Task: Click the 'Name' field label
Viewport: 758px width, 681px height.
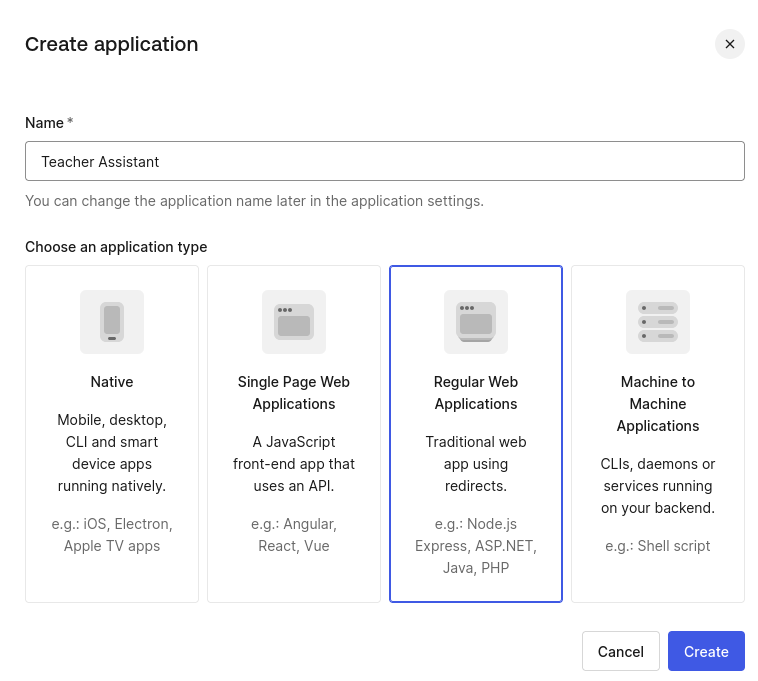Action: pyautogui.click(x=44, y=123)
